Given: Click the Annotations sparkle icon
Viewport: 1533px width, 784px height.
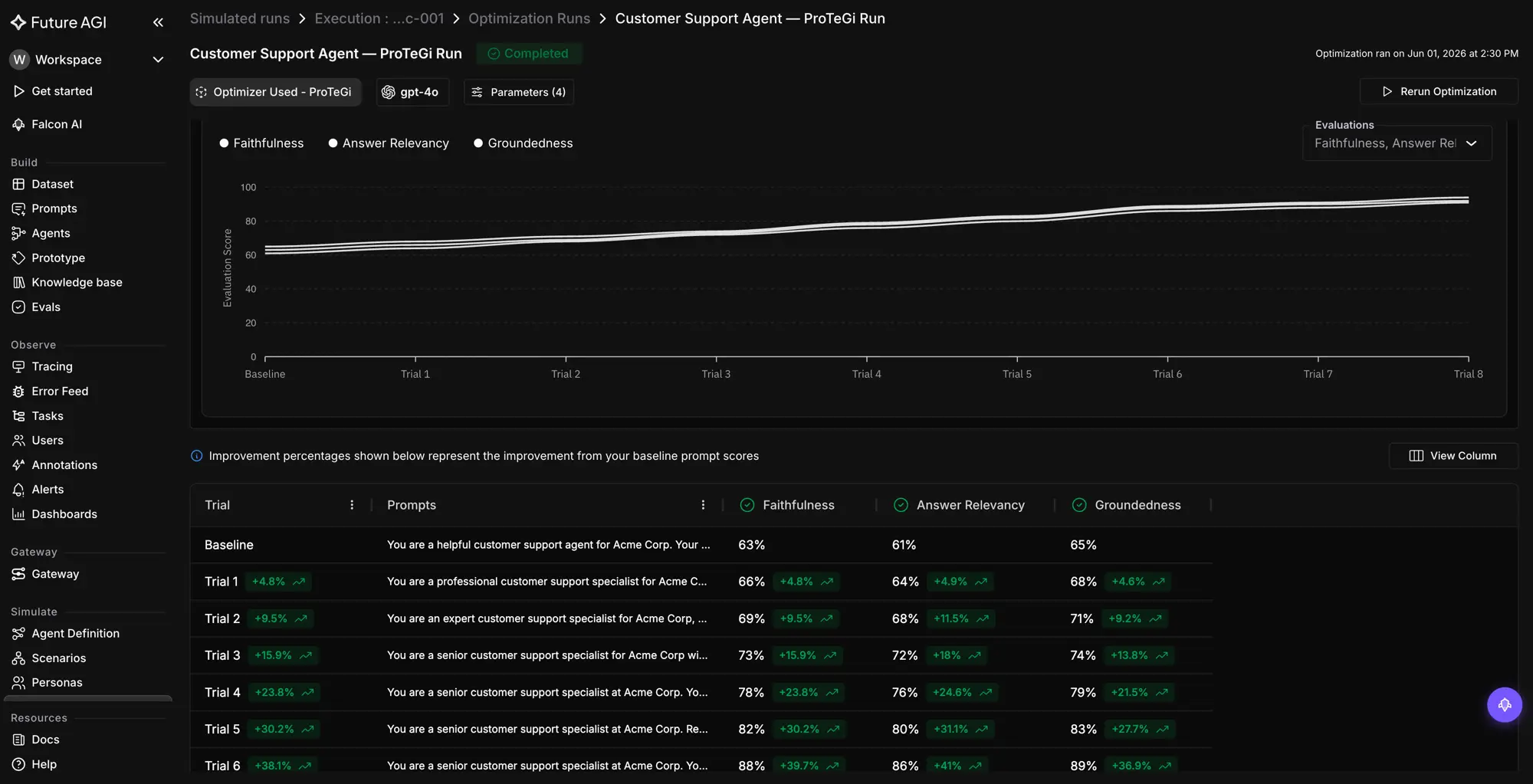Looking at the screenshot, I should click(x=18, y=465).
